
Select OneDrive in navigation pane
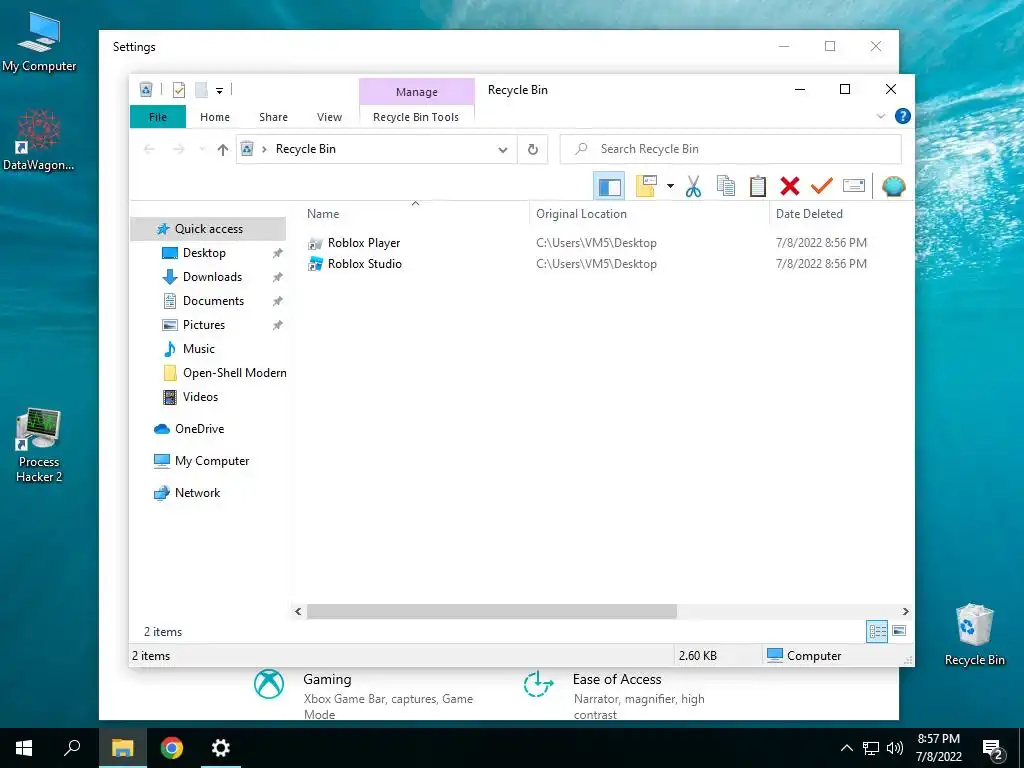pyautogui.click(x=199, y=429)
